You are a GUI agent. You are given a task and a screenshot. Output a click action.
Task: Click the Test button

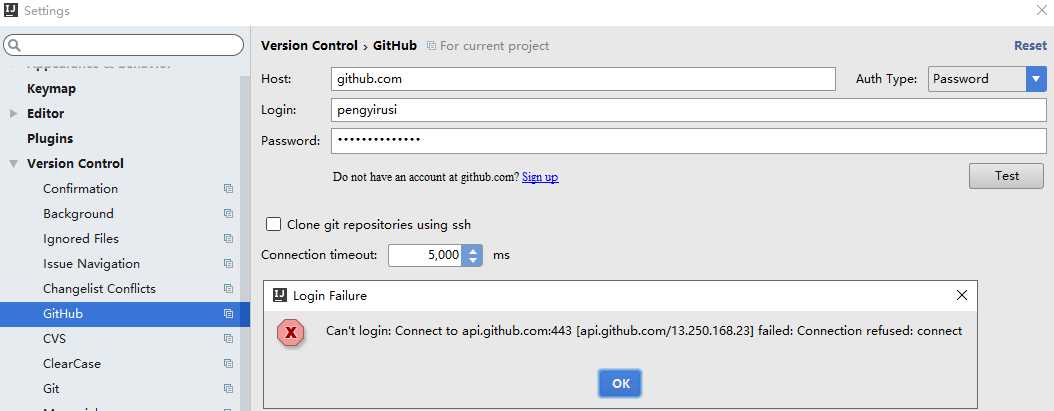coord(1006,176)
